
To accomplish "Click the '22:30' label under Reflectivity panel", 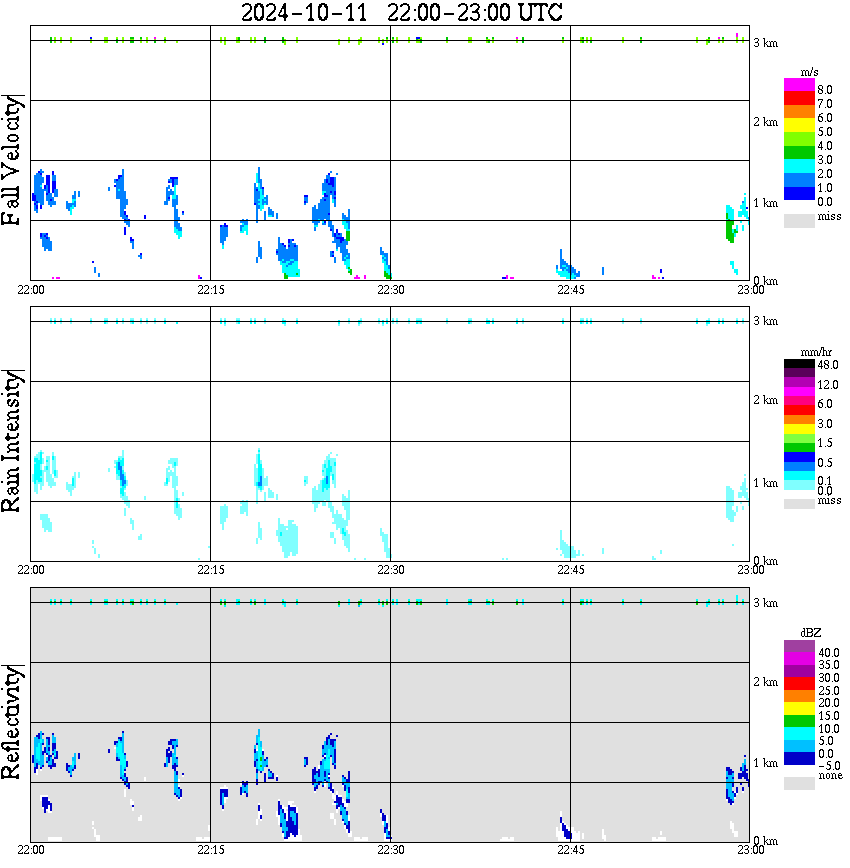I will pyautogui.click(x=391, y=850).
